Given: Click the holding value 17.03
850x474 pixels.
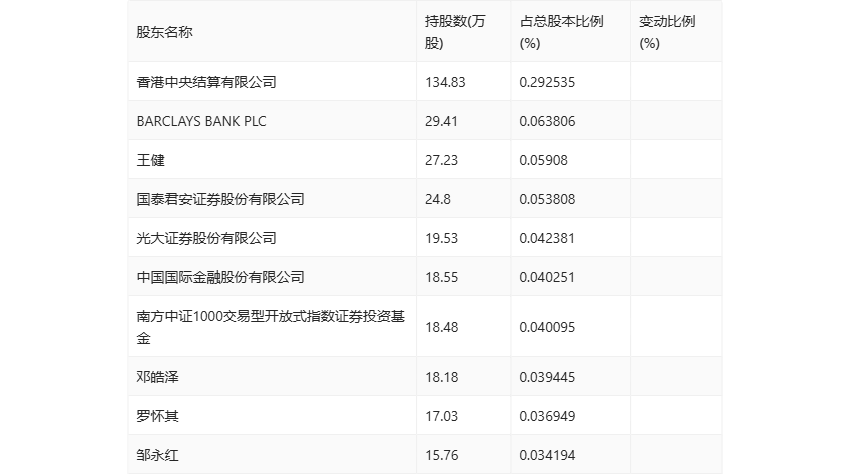Looking at the screenshot, I should [x=441, y=416].
